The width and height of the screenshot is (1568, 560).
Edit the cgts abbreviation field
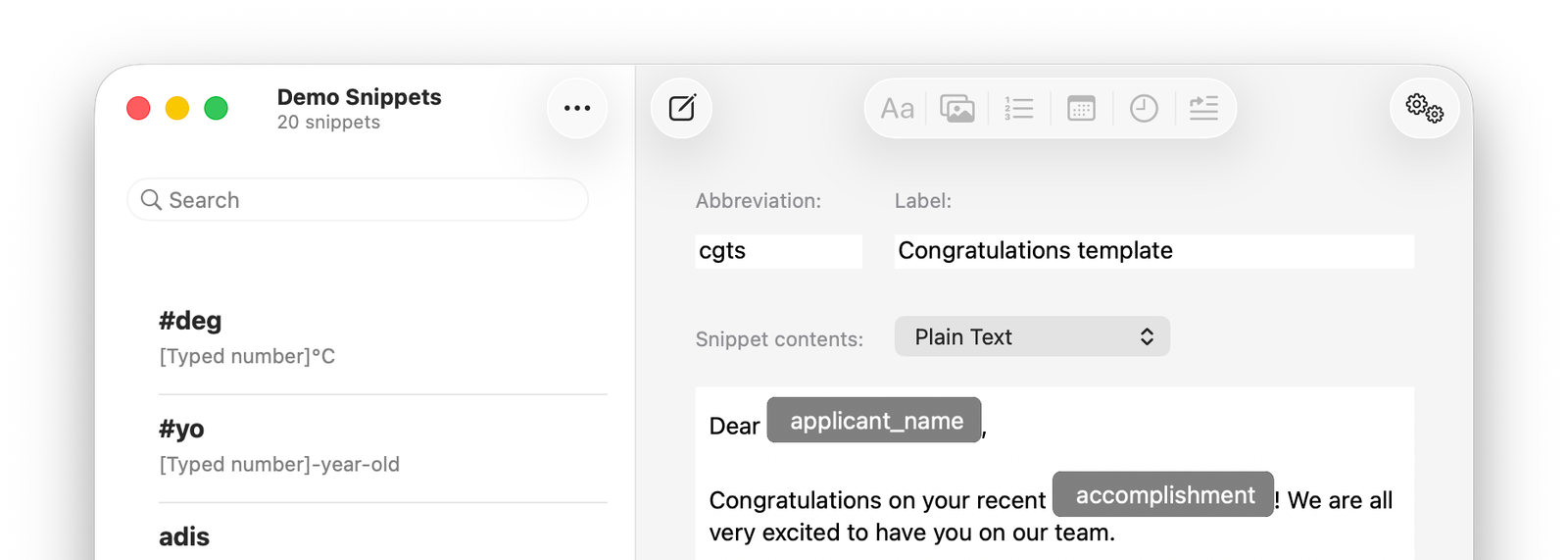778,251
